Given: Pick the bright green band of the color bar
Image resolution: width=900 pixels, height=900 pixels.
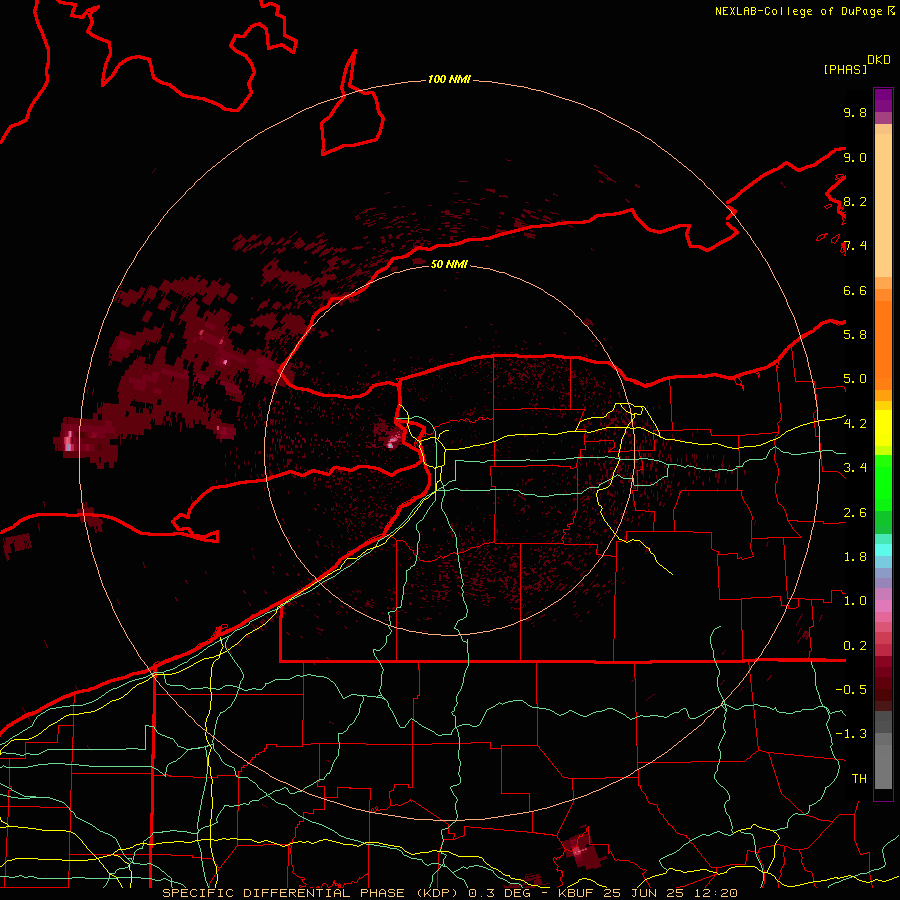Looking at the screenshot, I should coord(883,482).
